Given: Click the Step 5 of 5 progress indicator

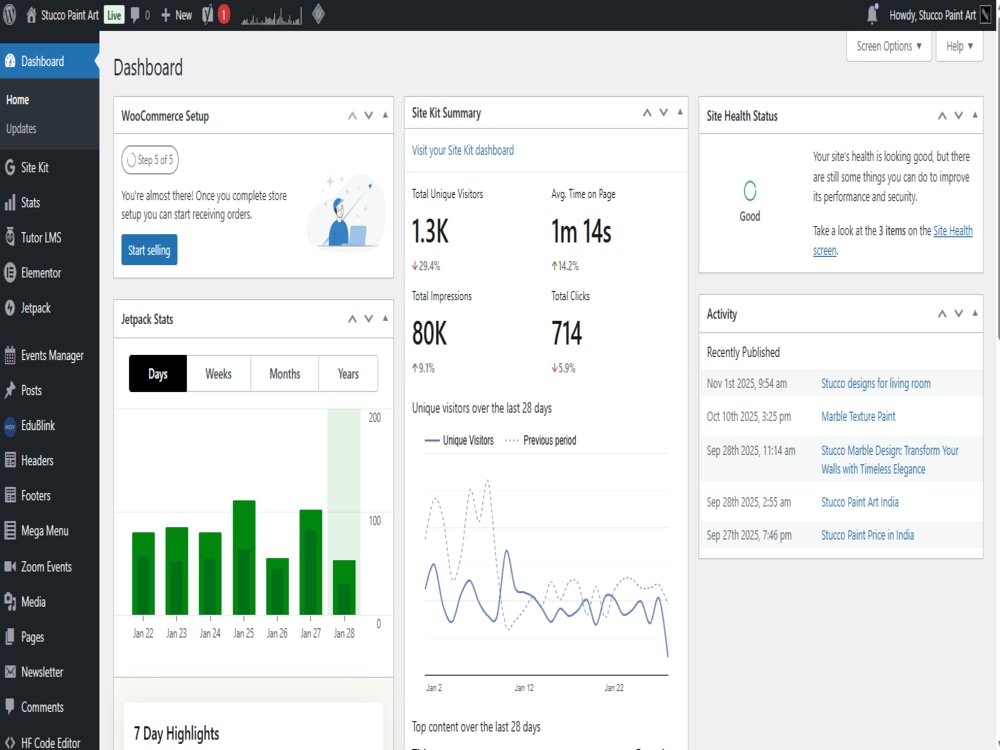Looking at the screenshot, I should click(x=150, y=160).
